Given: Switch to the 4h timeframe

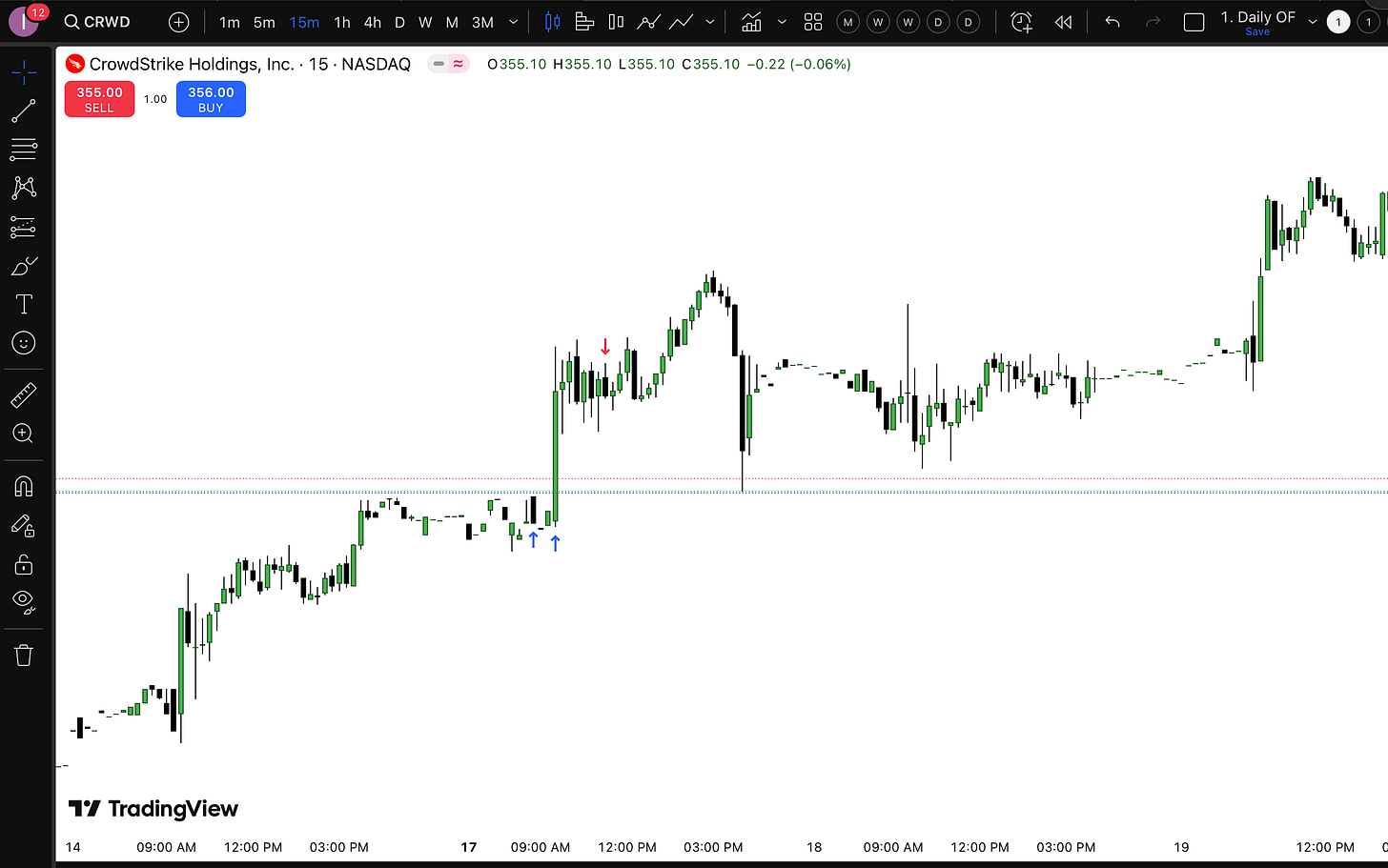Looking at the screenshot, I should (x=373, y=22).
